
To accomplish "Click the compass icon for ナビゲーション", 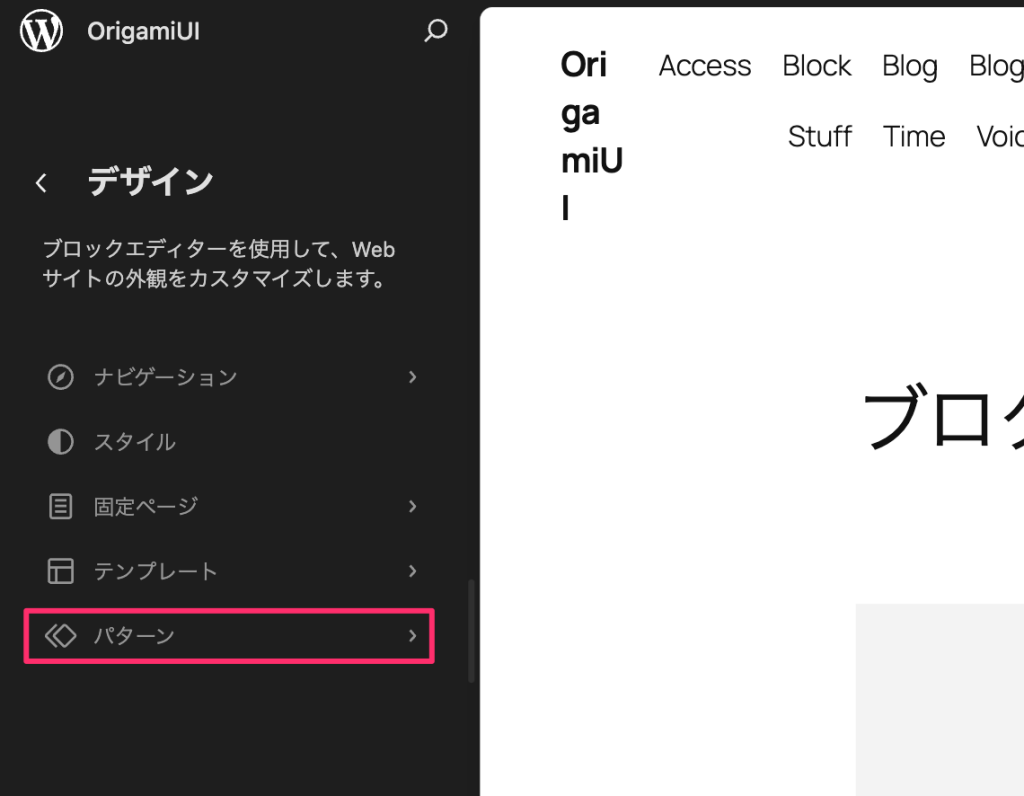I will (61, 377).
